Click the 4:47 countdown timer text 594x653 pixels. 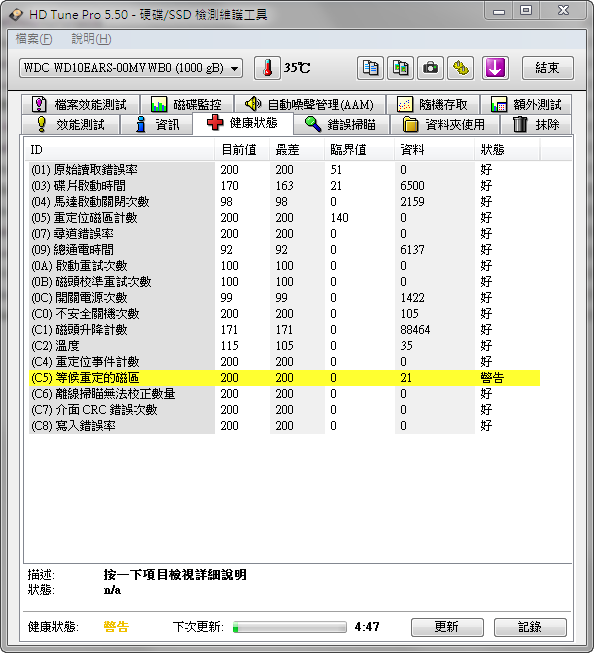point(367,627)
